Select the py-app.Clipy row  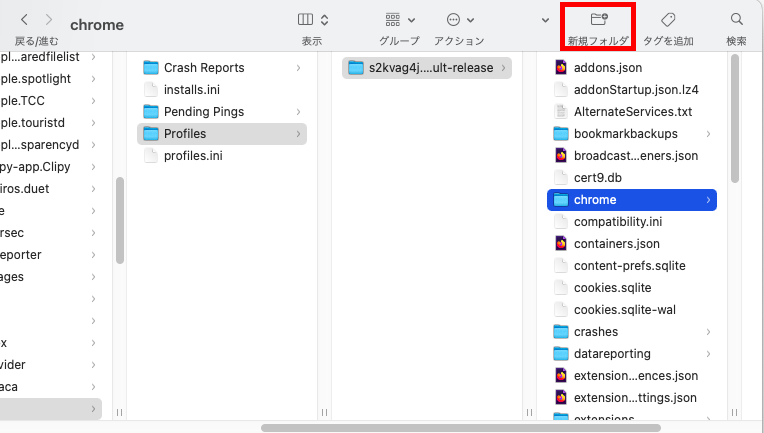51,167
